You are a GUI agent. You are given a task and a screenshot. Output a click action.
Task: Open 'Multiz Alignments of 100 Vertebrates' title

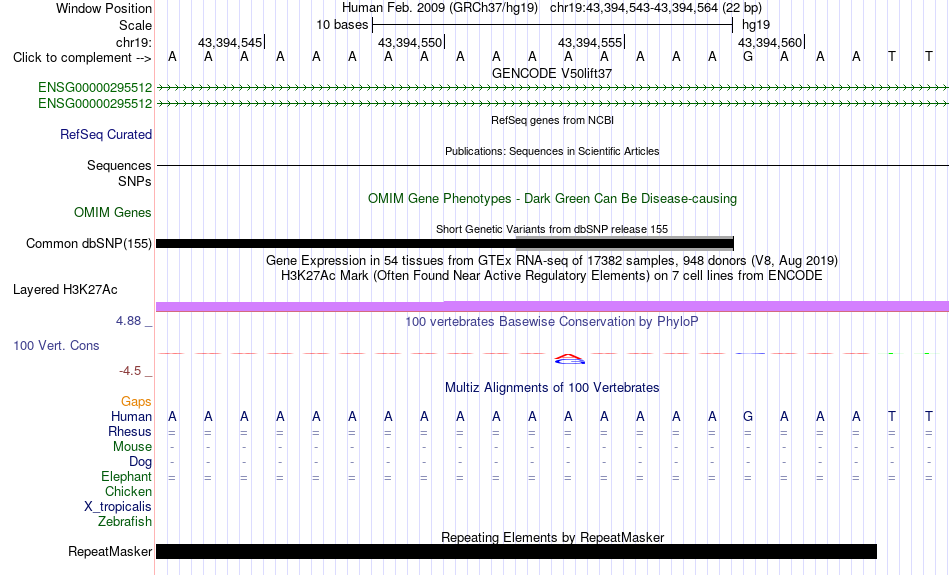pyautogui.click(x=552, y=388)
